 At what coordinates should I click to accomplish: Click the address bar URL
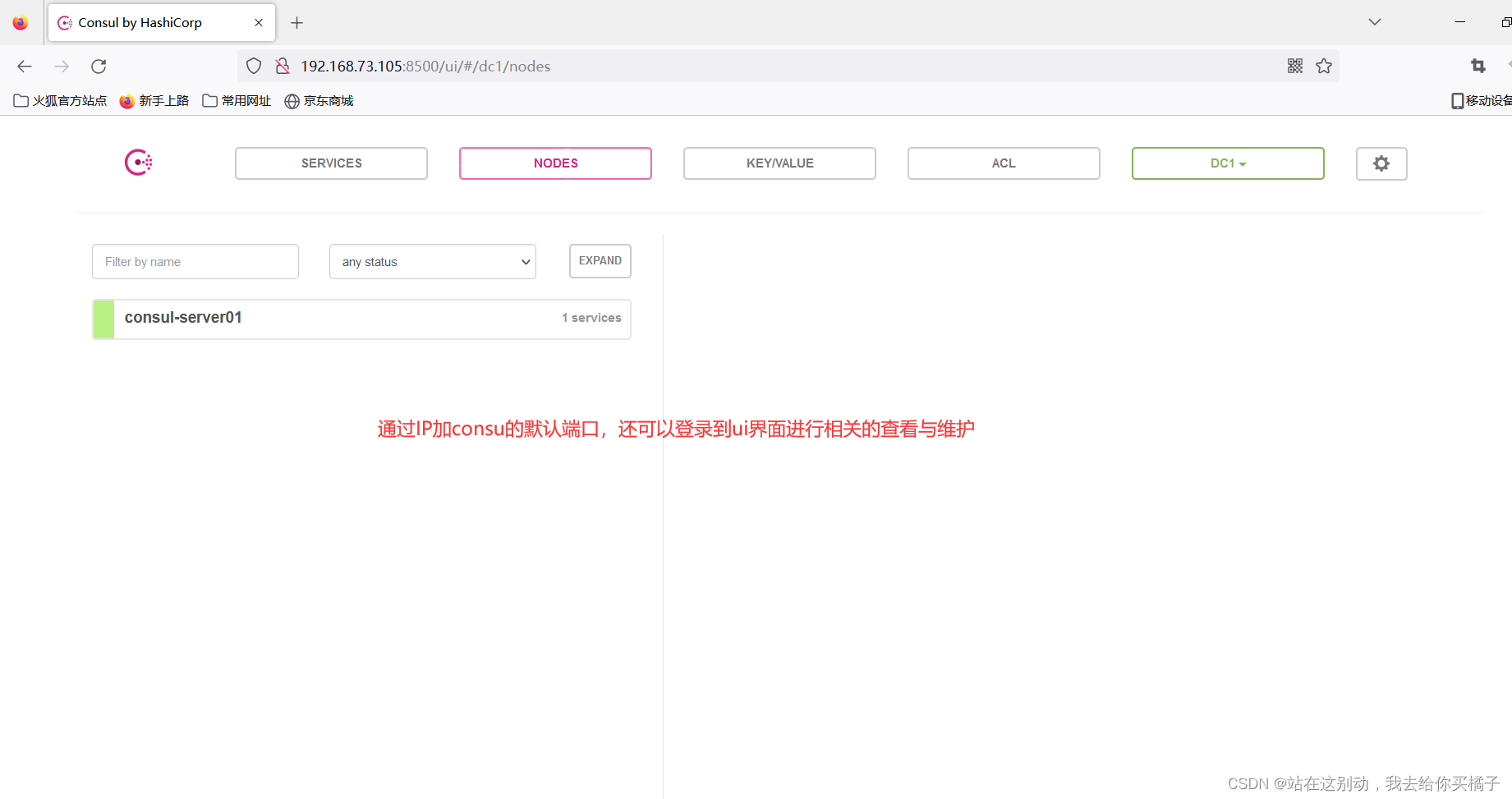pos(425,67)
